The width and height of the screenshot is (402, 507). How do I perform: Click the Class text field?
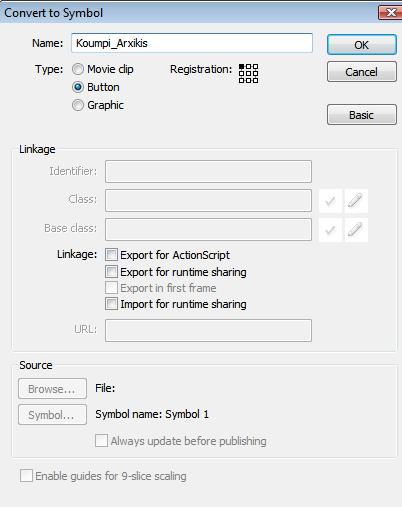coord(208,200)
